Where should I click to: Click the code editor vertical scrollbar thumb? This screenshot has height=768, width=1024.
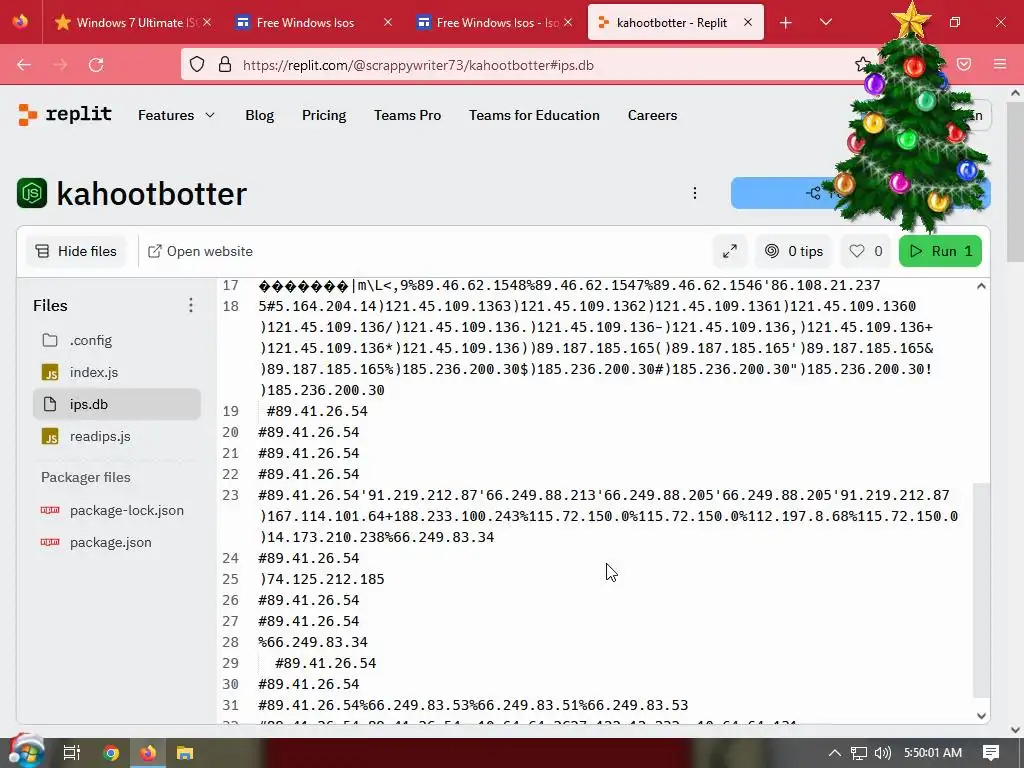tap(981, 590)
